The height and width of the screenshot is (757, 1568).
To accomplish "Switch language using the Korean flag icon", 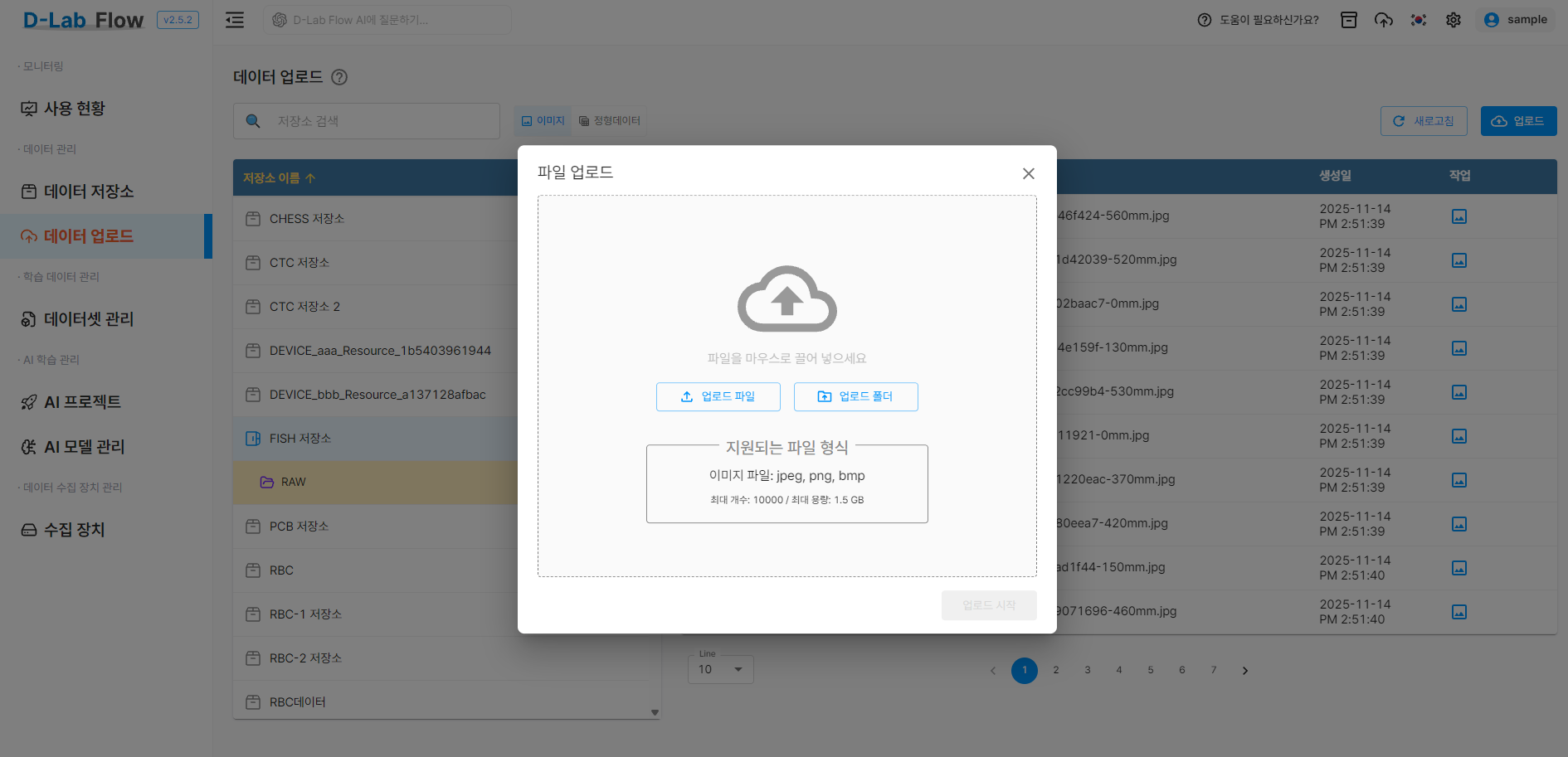I will point(1419,20).
